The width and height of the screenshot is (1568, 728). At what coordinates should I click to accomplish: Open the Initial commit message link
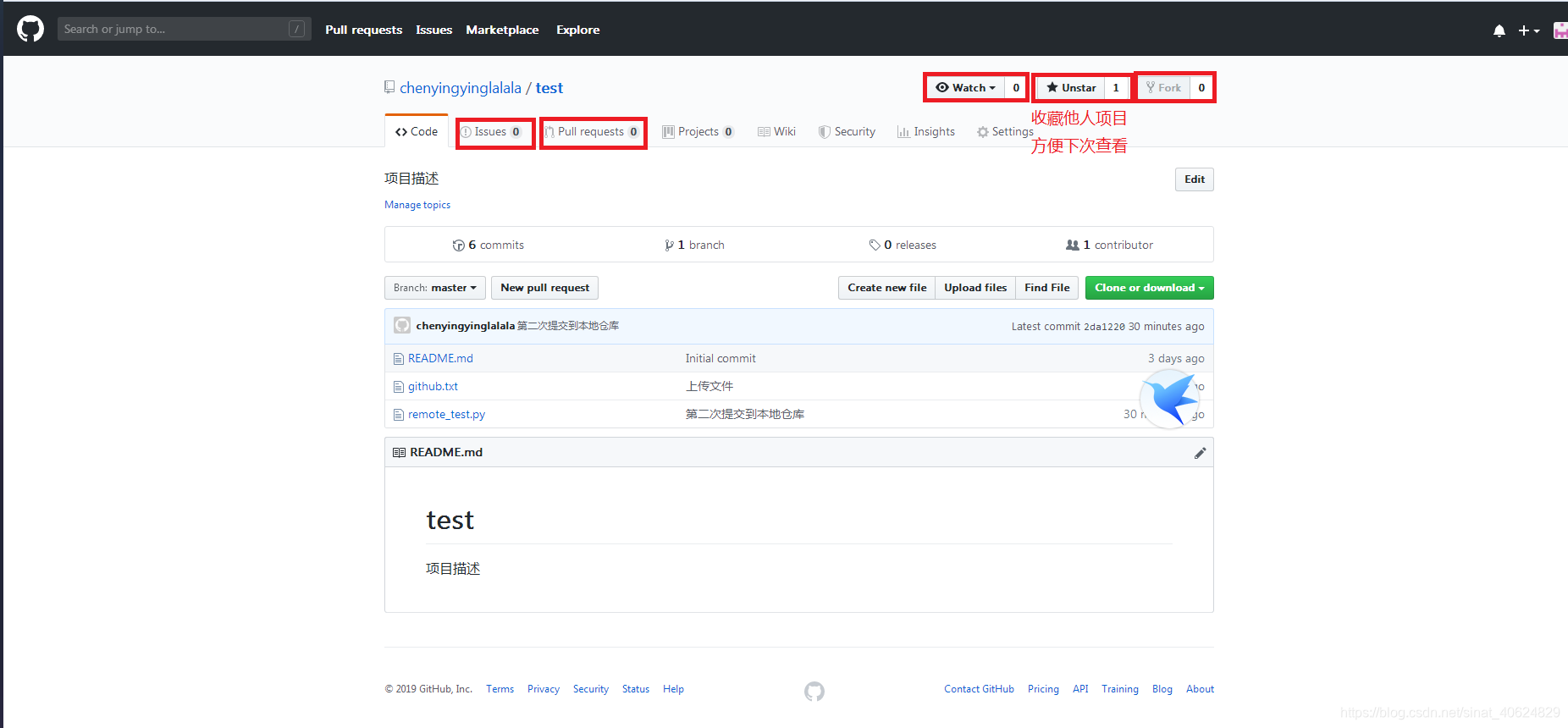tap(721, 359)
